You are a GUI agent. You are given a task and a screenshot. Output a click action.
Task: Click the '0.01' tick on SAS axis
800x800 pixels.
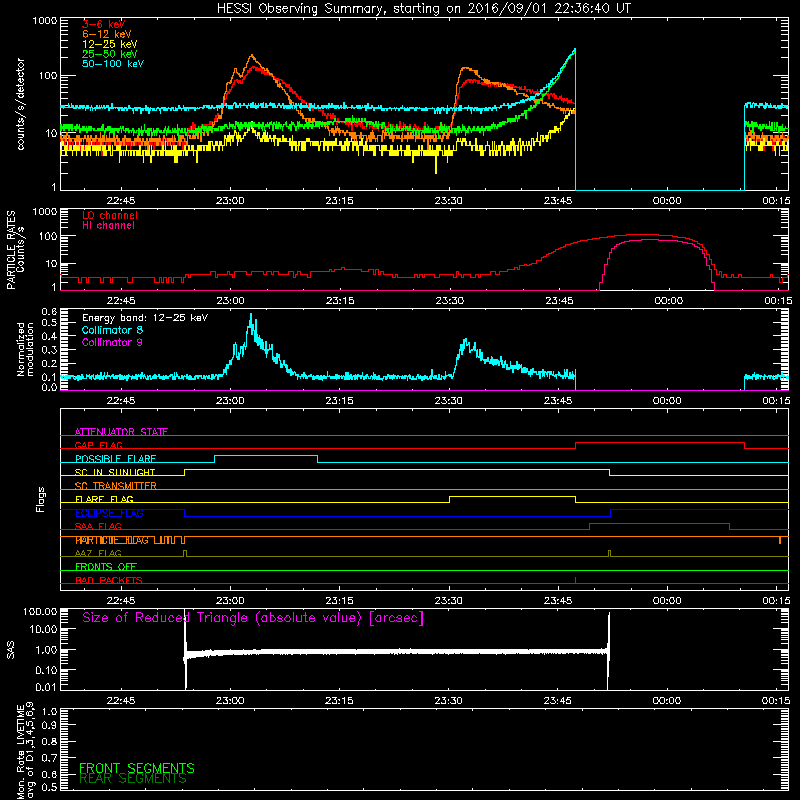(46, 687)
